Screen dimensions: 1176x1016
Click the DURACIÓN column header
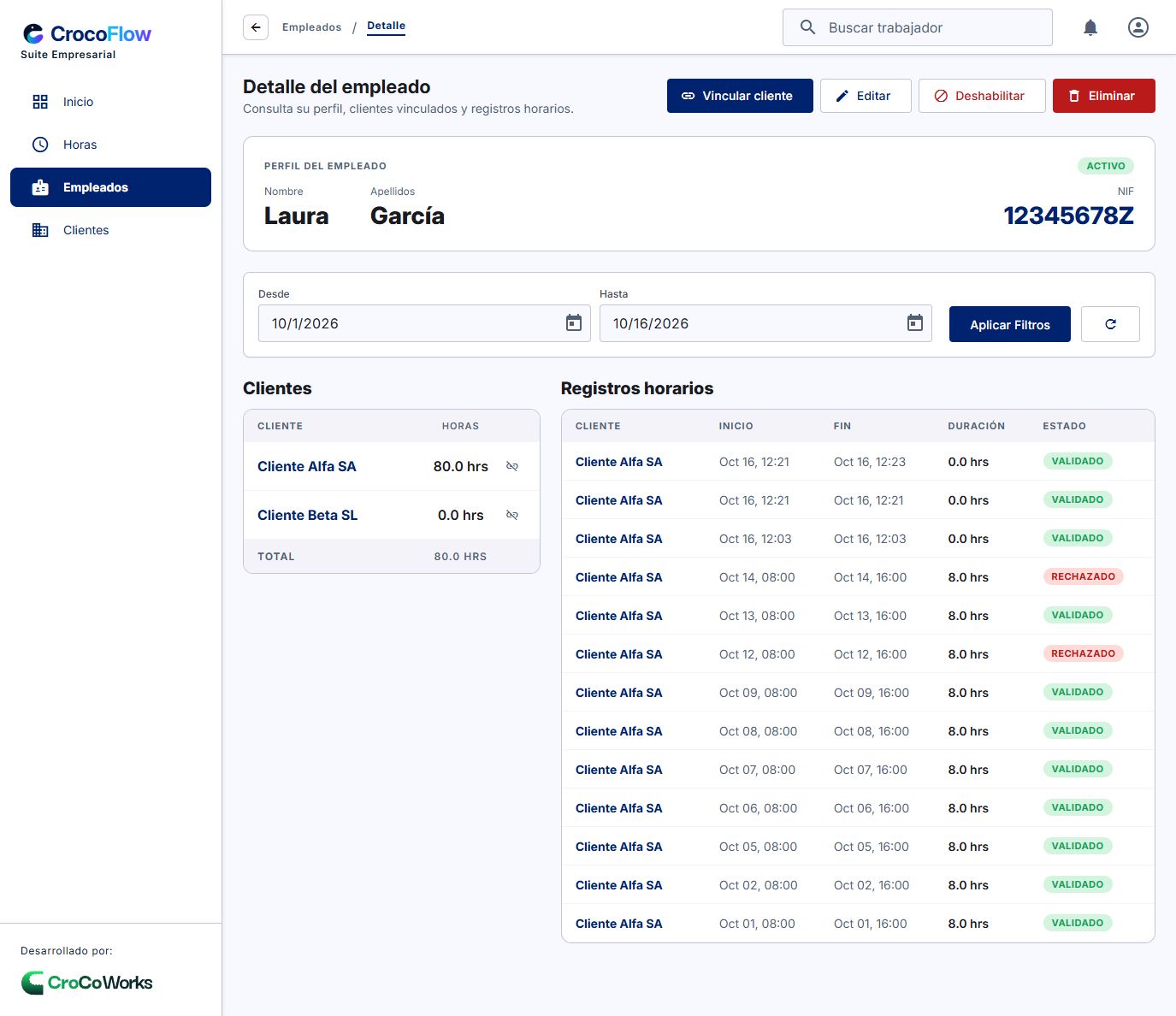tap(976, 426)
